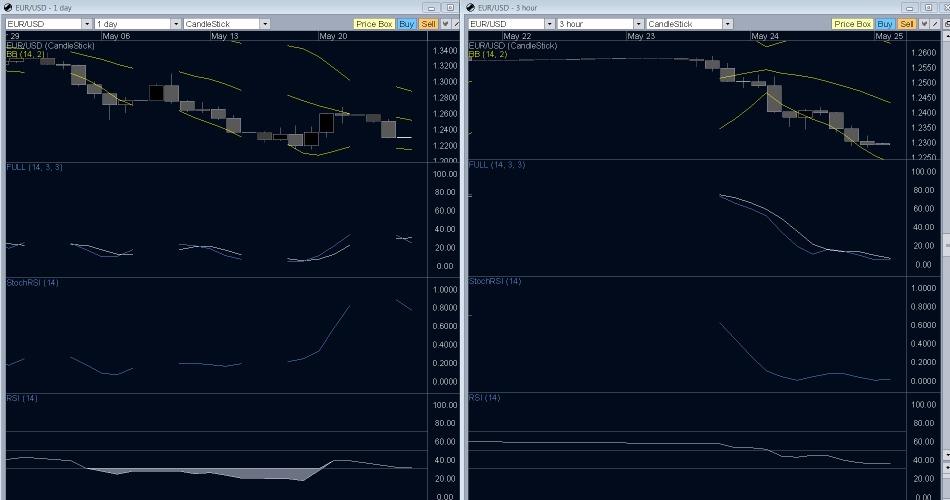Click the drawing pencil icon in the 1 day window

pyautogui.click(x=456, y=24)
